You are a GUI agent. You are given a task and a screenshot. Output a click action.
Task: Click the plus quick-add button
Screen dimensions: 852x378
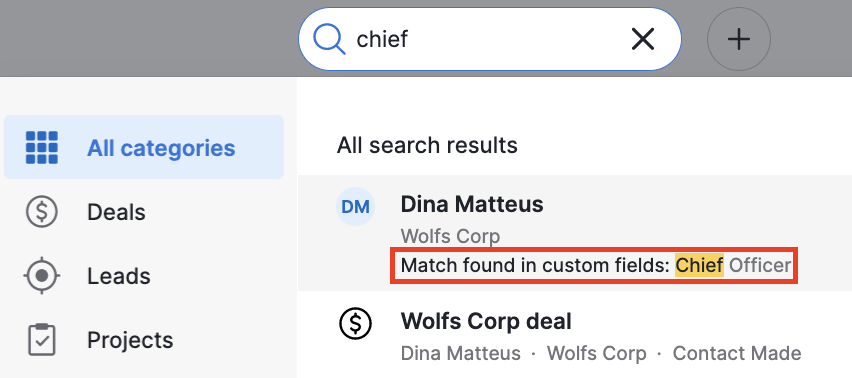tap(738, 39)
